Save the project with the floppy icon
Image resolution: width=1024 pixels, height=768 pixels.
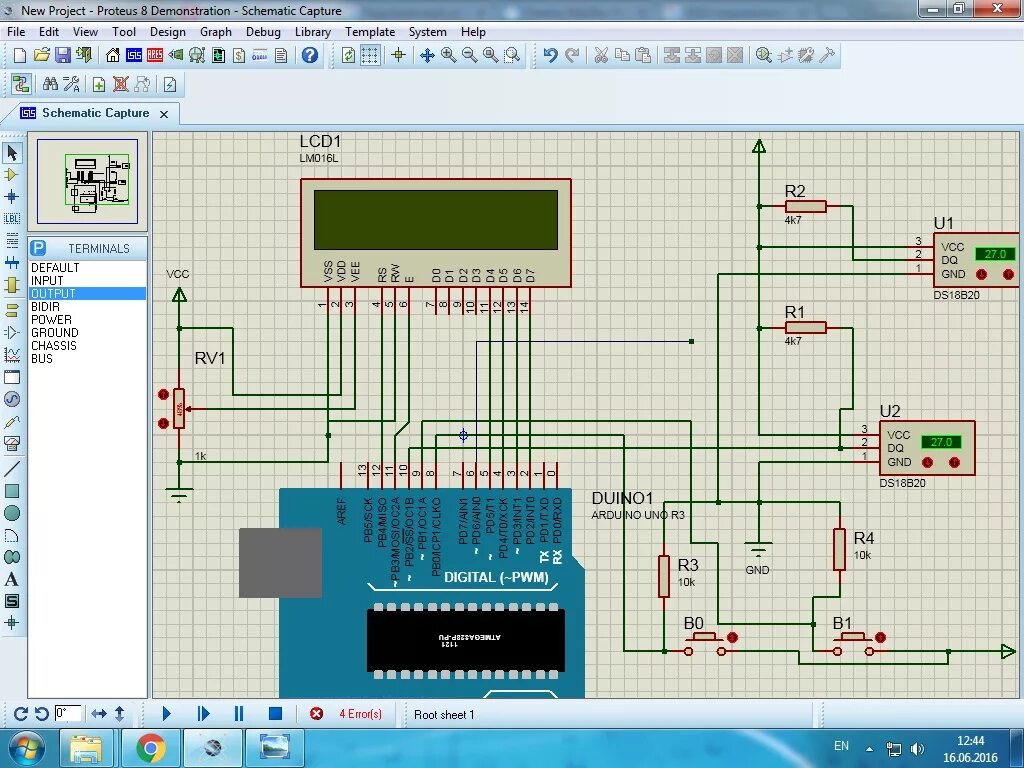pos(62,56)
